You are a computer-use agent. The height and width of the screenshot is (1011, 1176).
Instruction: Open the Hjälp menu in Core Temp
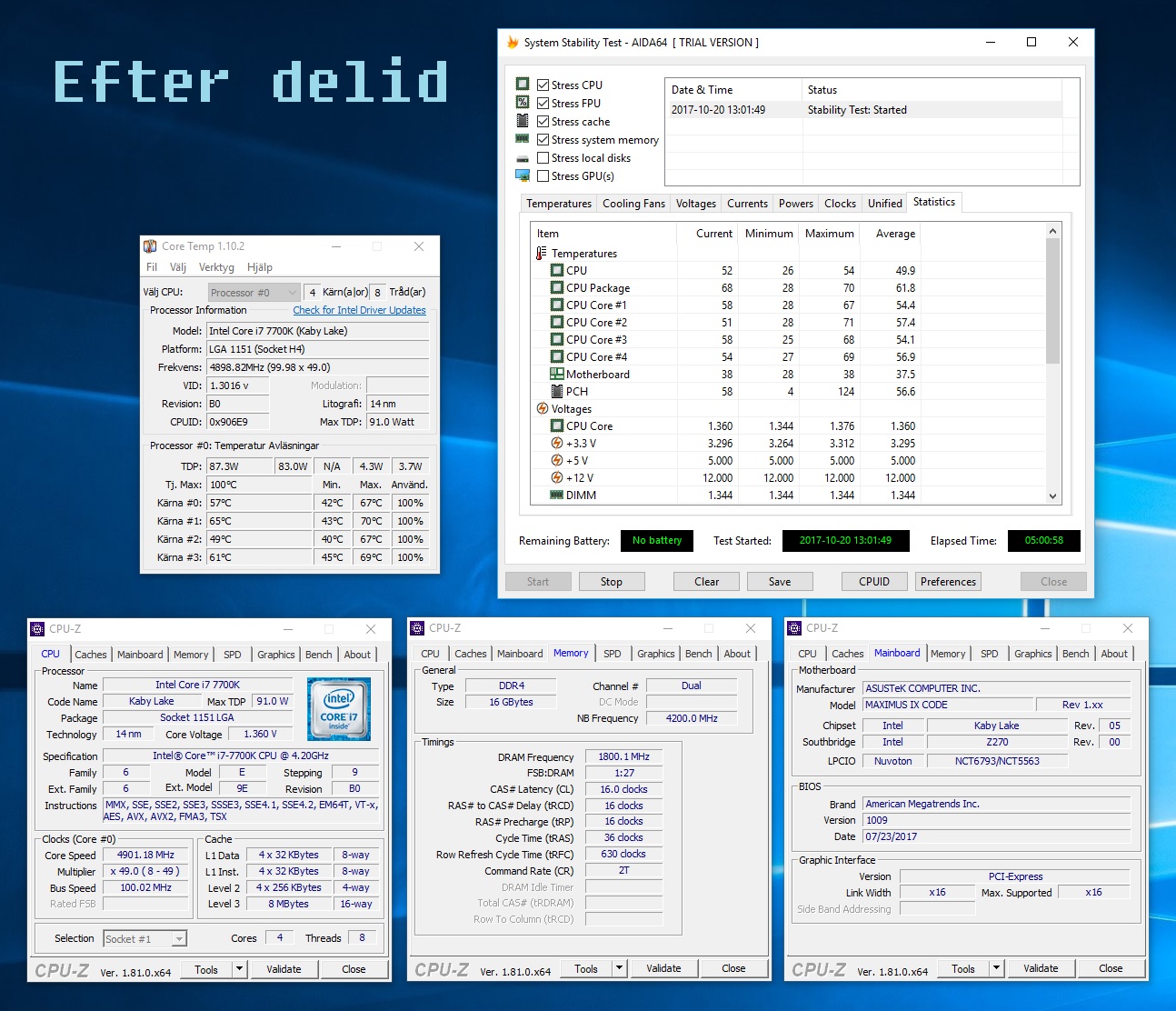coord(260,267)
